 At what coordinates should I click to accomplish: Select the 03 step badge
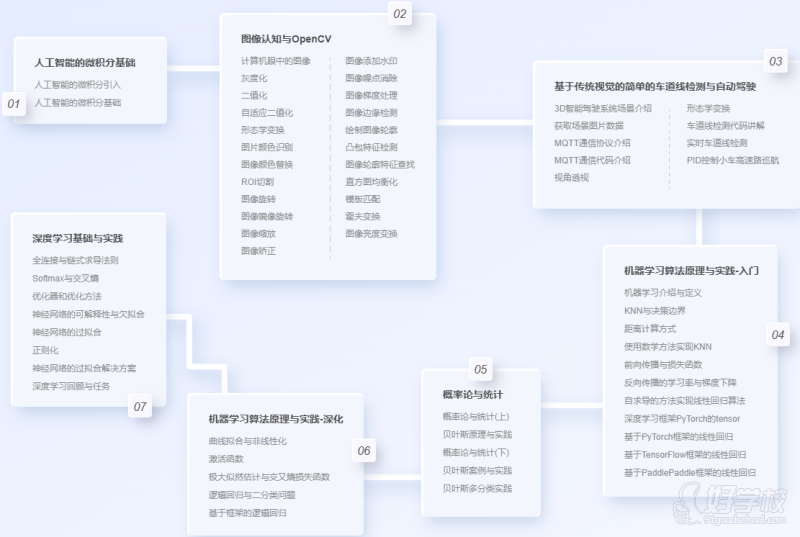click(x=775, y=61)
